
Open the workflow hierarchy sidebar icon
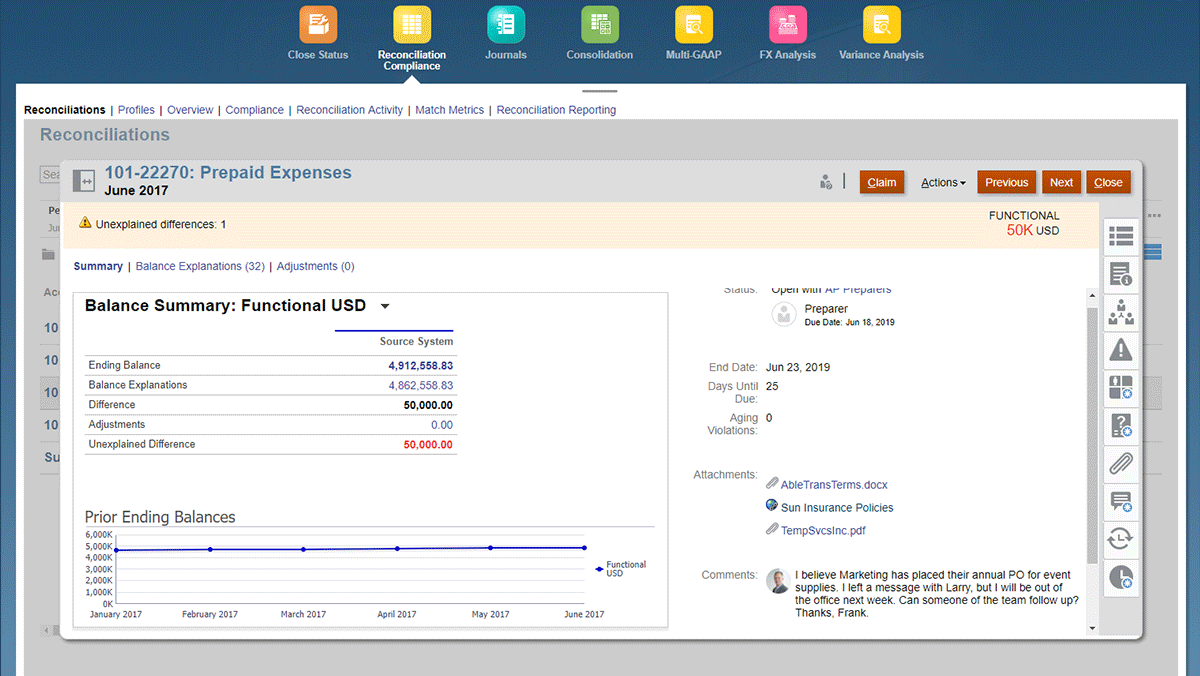(1120, 311)
